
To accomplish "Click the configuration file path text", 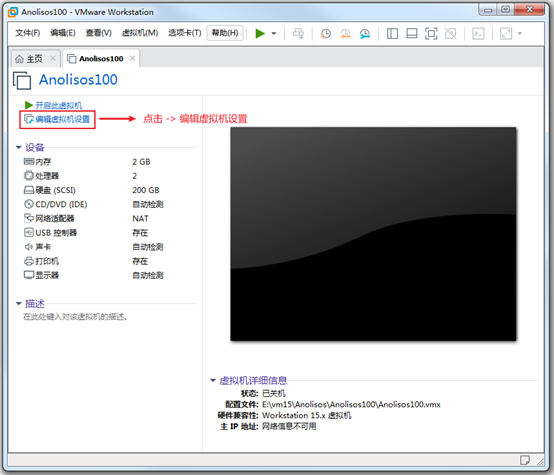I will pyautogui.click(x=351, y=404).
